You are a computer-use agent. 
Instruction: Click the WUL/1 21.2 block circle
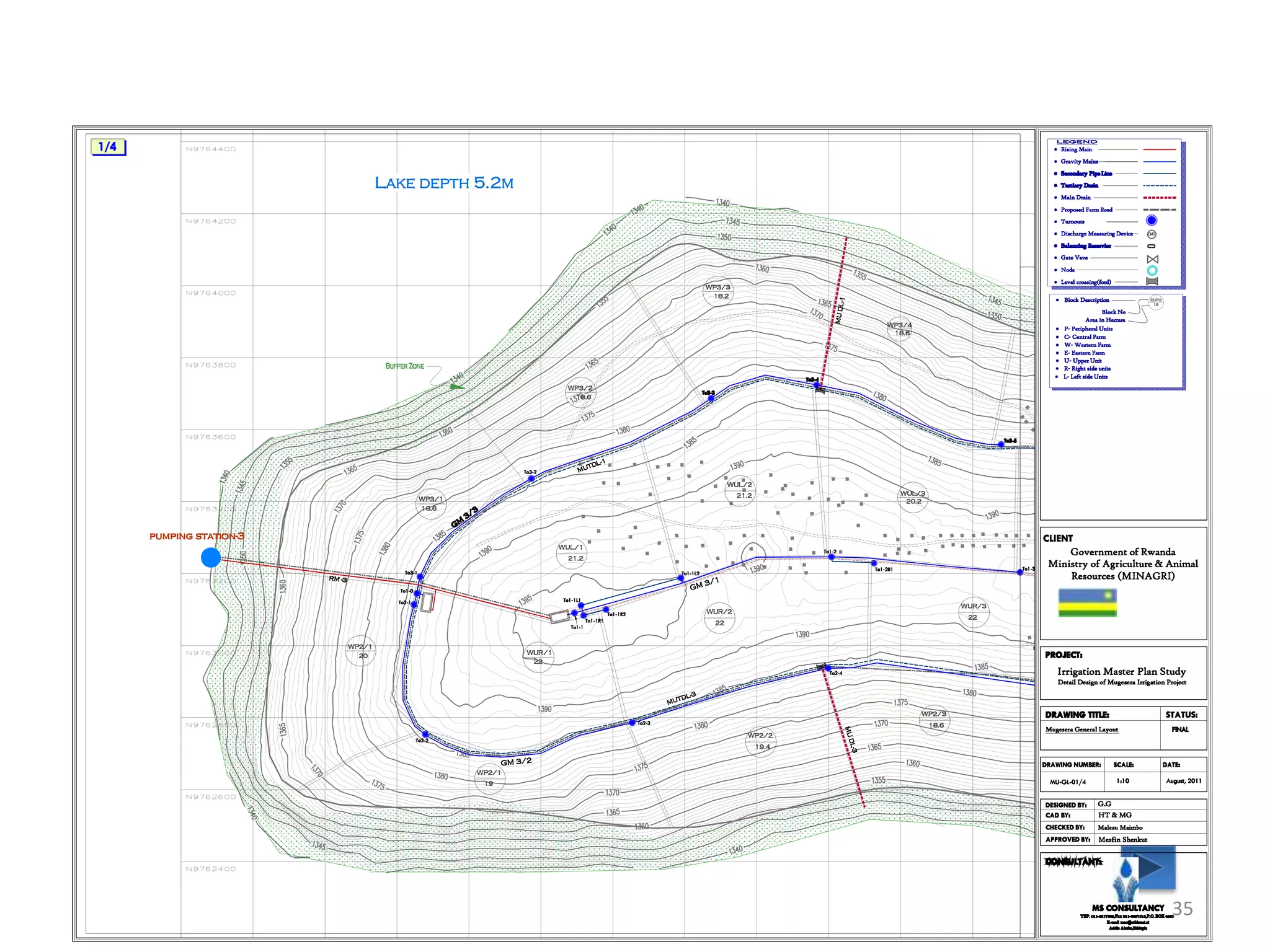(571, 553)
